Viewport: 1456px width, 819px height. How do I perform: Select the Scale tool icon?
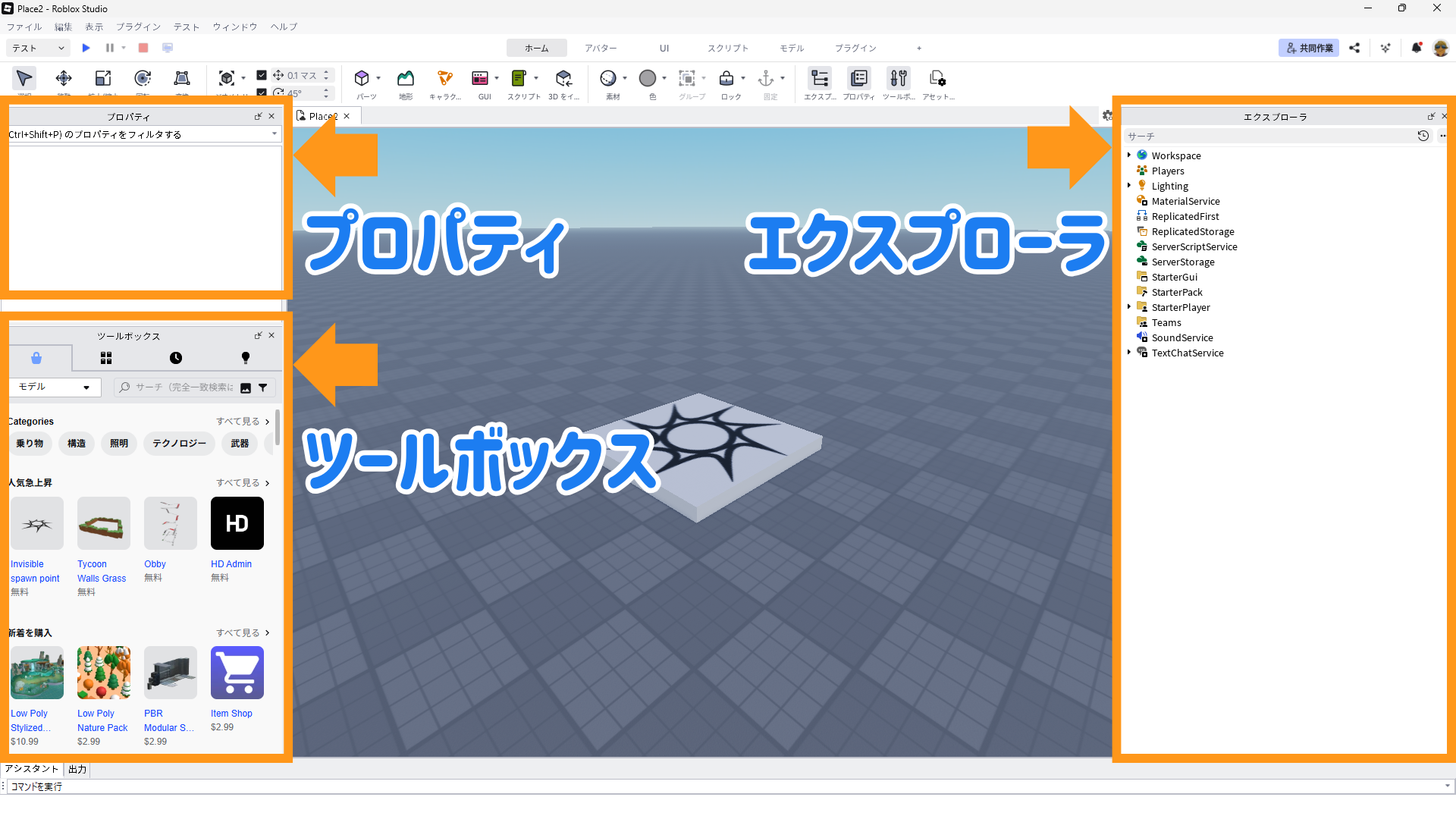pyautogui.click(x=103, y=78)
